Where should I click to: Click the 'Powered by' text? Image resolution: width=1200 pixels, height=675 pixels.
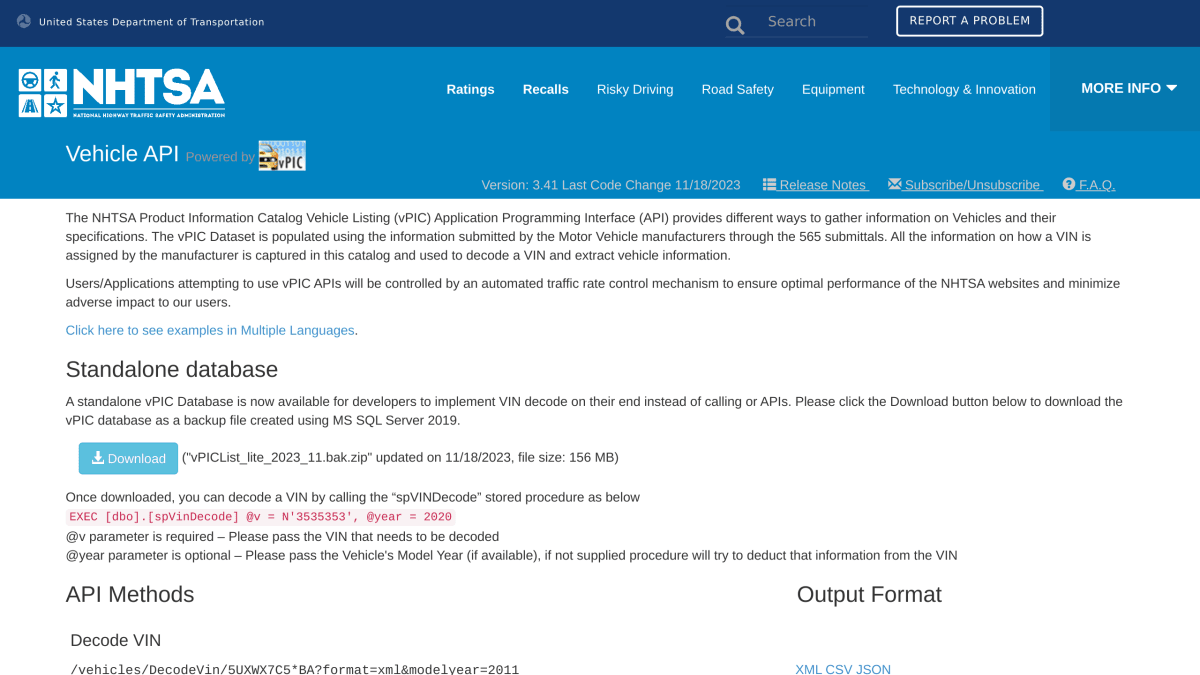pos(220,157)
